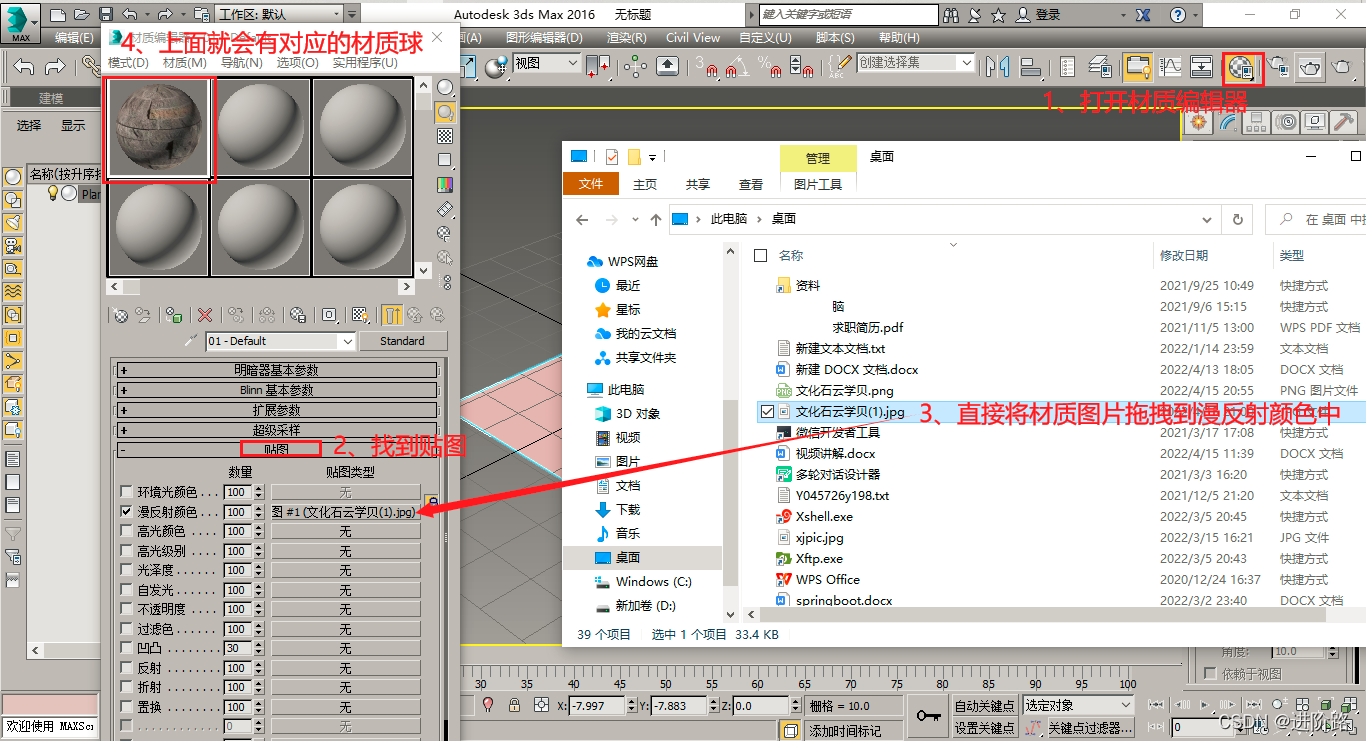Open the Edit Named Selection Sets icon
The height and width of the screenshot is (741, 1366).
pos(838,67)
